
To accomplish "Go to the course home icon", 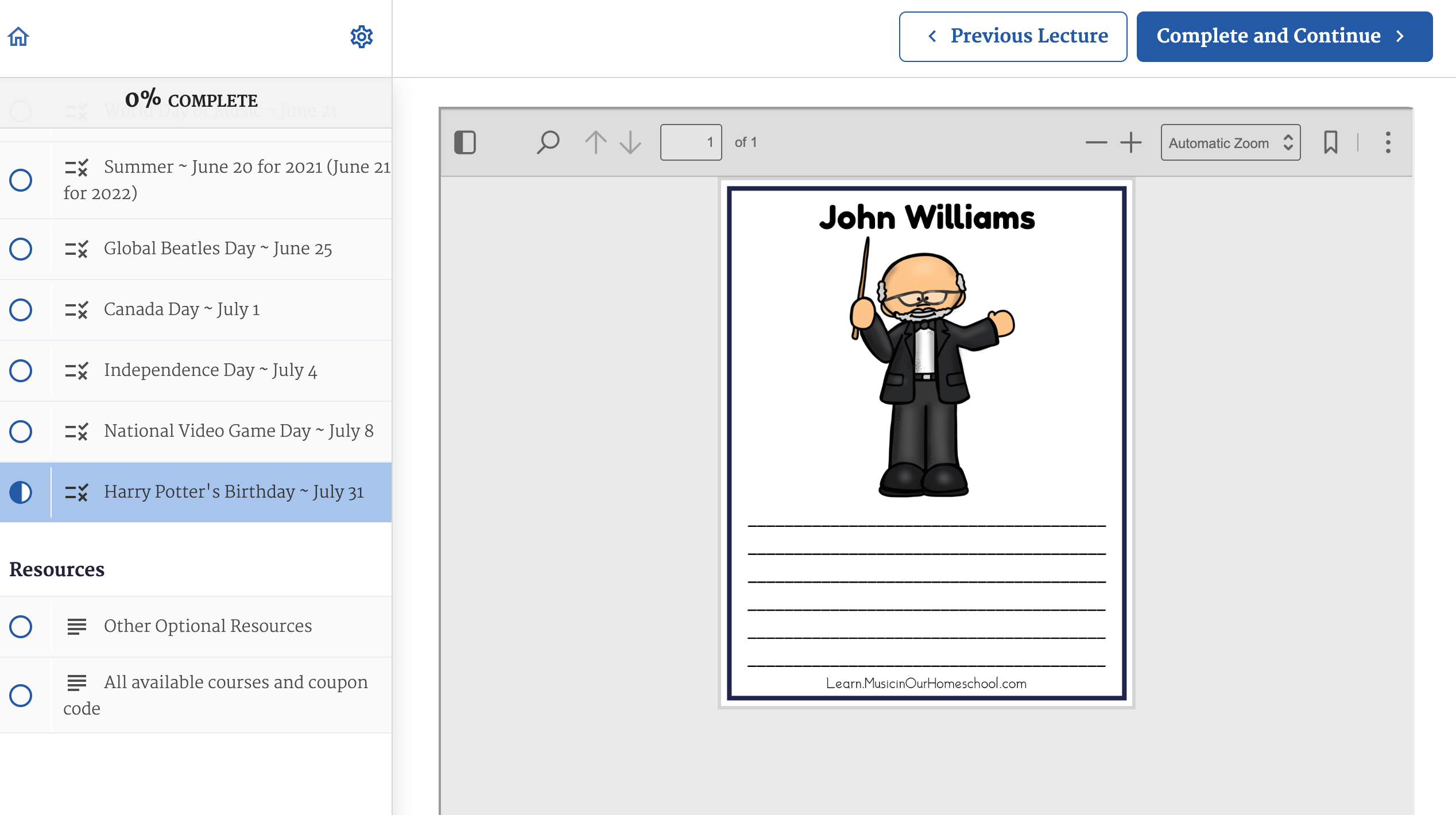I will [18, 37].
